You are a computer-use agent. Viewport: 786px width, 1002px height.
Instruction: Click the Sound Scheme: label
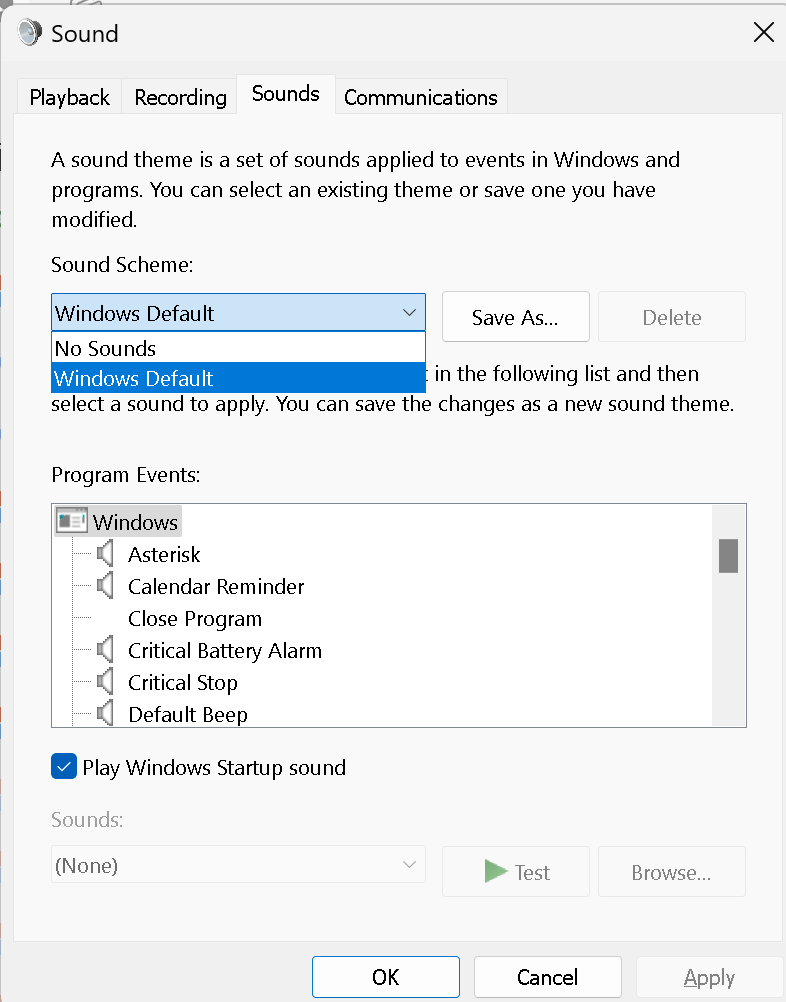tap(122, 264)
